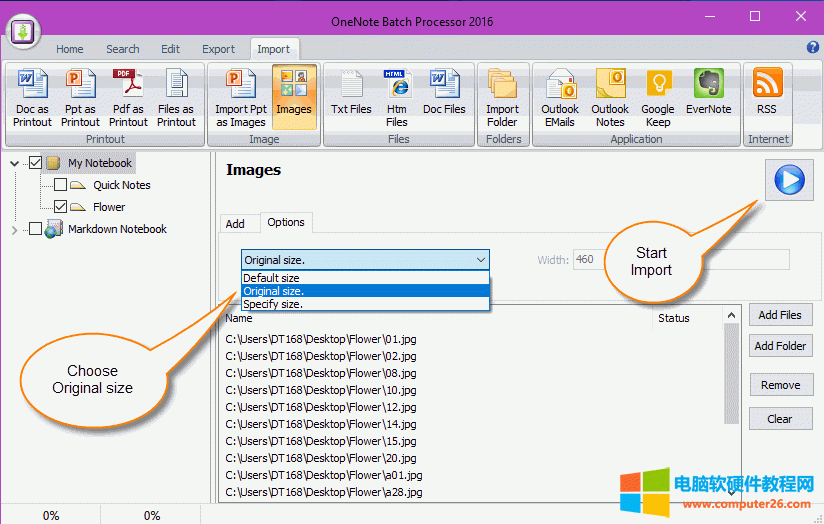Switch to the Export ribbon tab
824x524 pixels.
point(218,49)
